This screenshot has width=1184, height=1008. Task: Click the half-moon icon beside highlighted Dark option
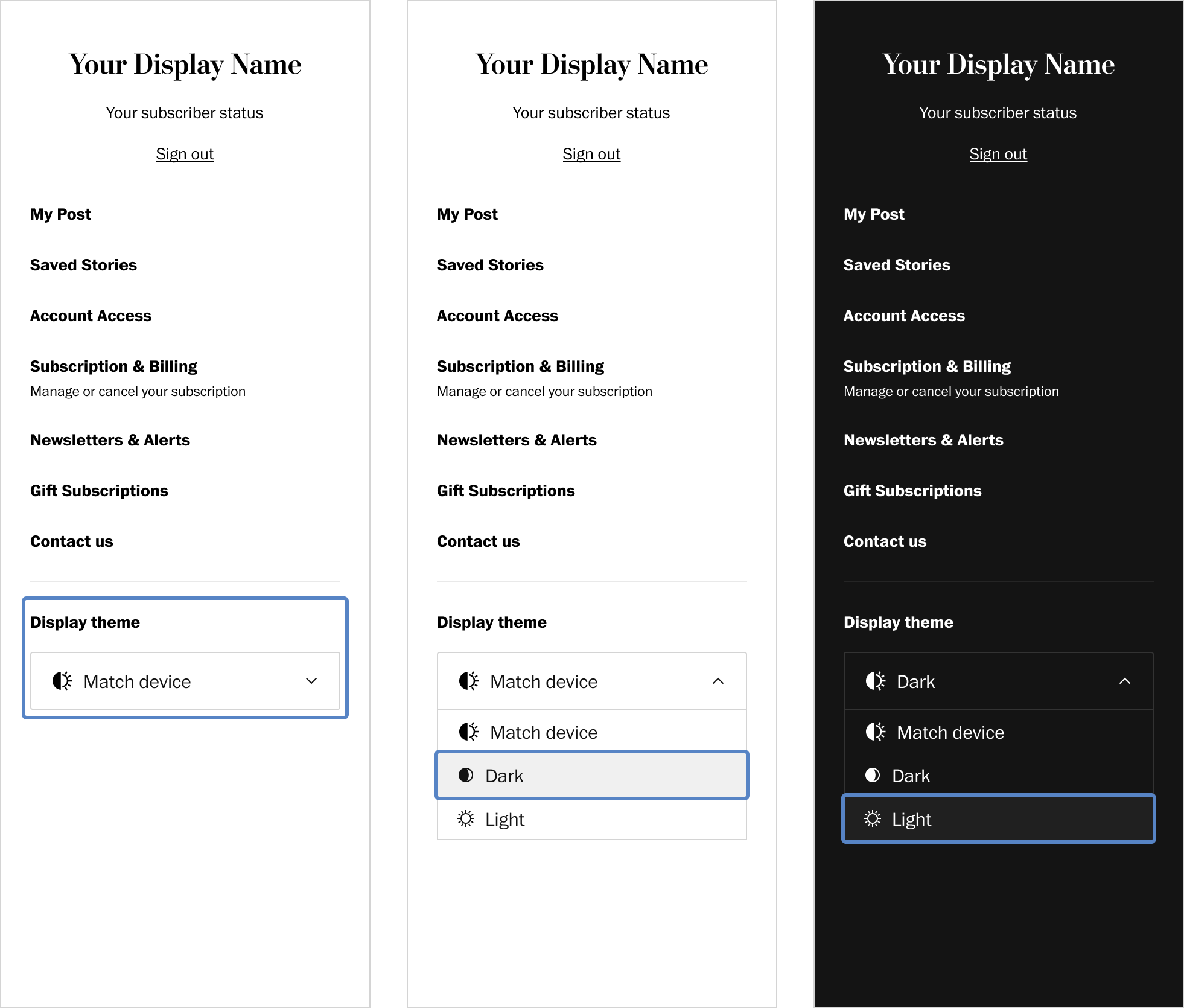(466, 776)
